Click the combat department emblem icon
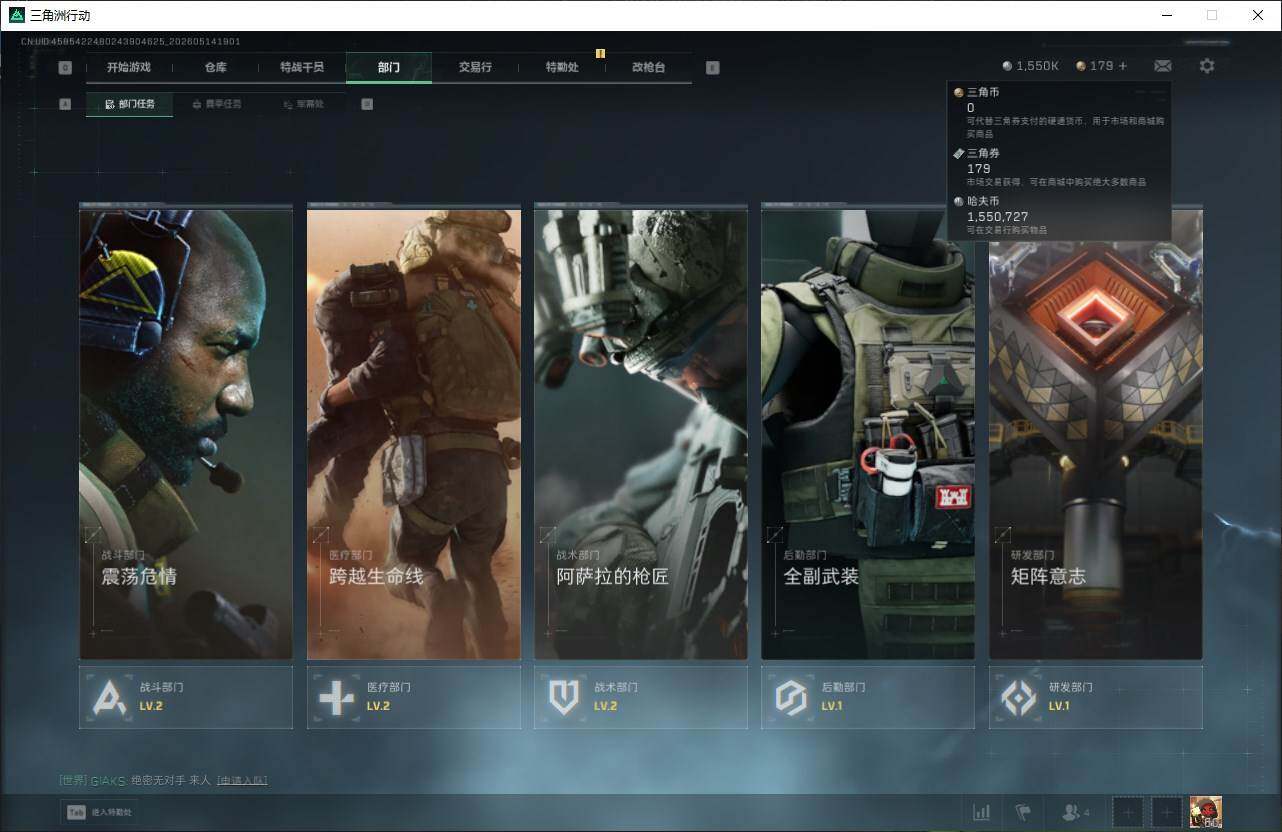The height and width of the screenshot is (832, 1282). [x=110, y=697]
